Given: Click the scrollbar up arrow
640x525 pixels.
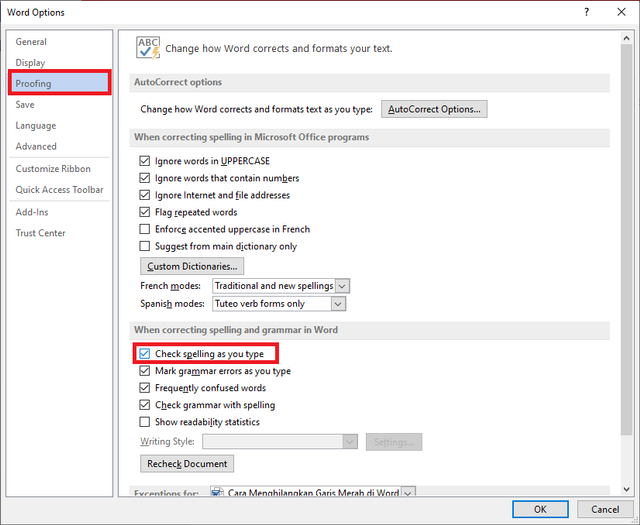Looking at the screenshot, I should 627,38.
